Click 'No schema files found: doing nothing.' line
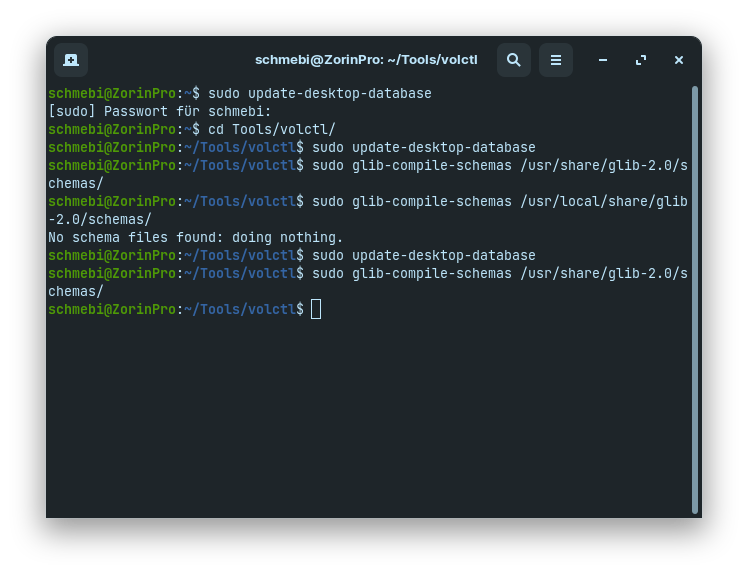 (196, 238)
